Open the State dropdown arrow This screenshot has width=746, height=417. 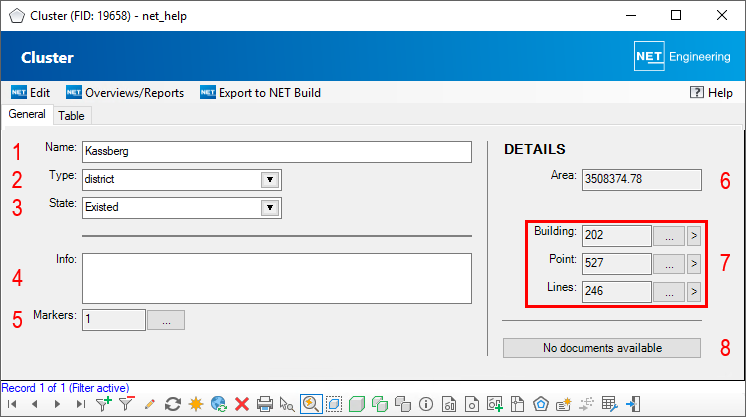coord(270,208)
